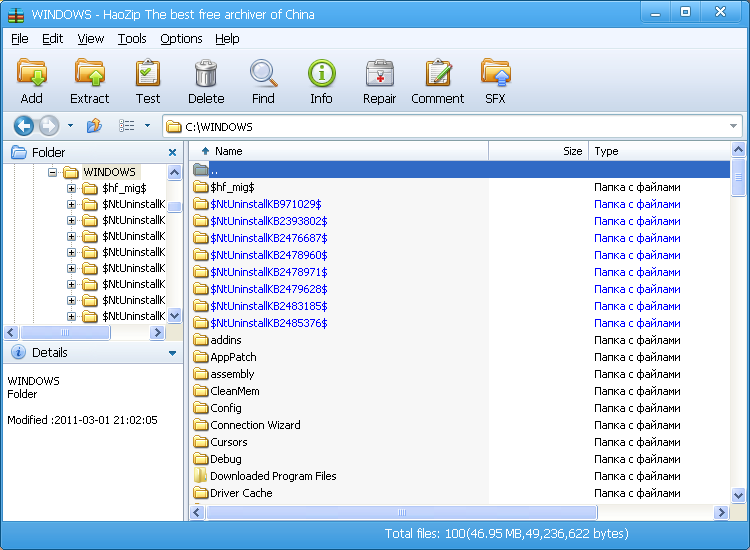Select $NtUninstallKB2478960$ folder
Viewport: 750px width, 550px height.
pos(269,255)
